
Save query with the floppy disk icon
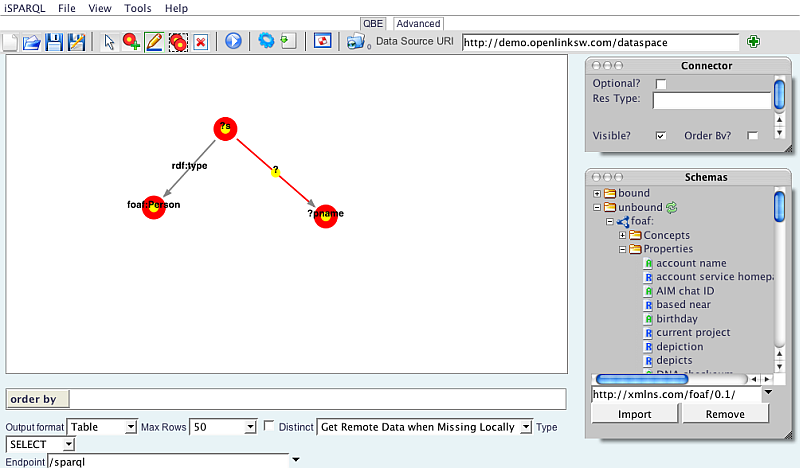tap(54, 42)
